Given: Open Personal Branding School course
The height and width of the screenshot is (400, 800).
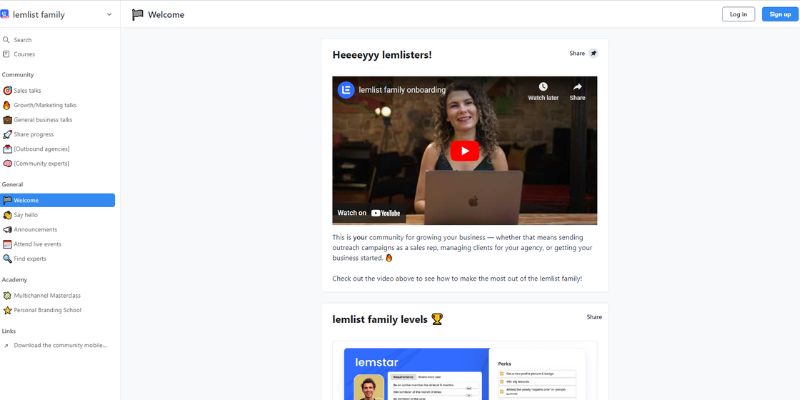Looking at the screenshot, I should (x=47, y=310).
